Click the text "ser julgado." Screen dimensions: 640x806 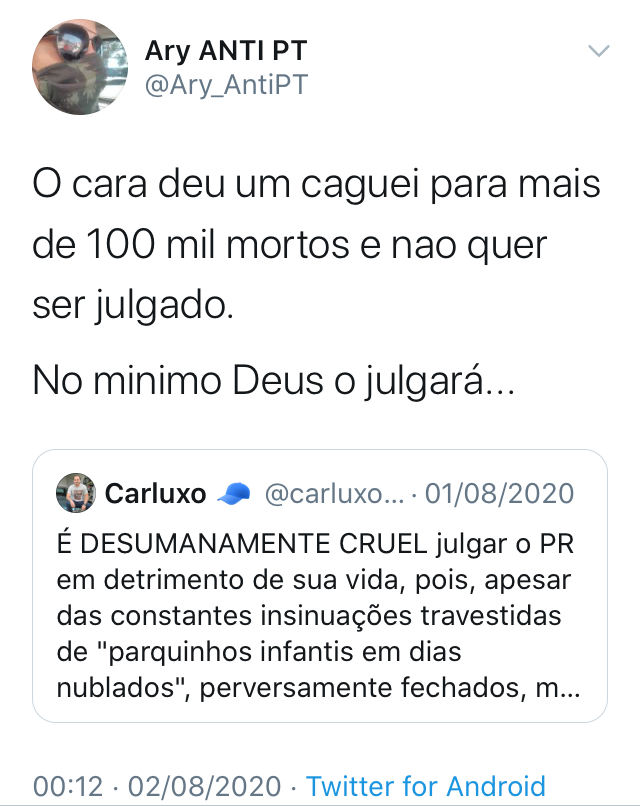tap(133, 306)
